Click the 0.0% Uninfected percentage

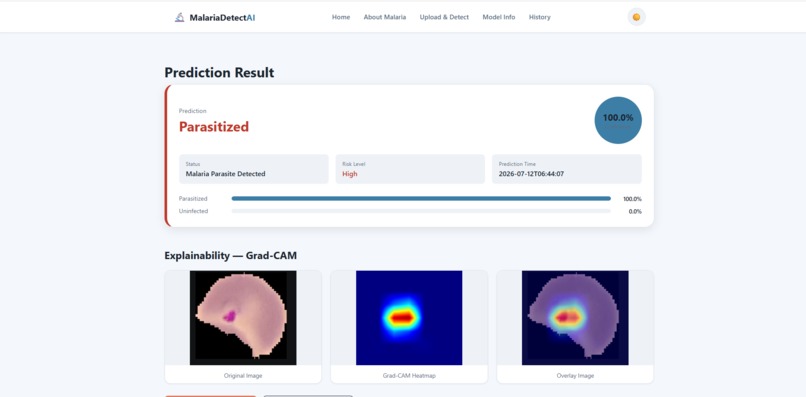pyautogui.click(x=635, y=211)
